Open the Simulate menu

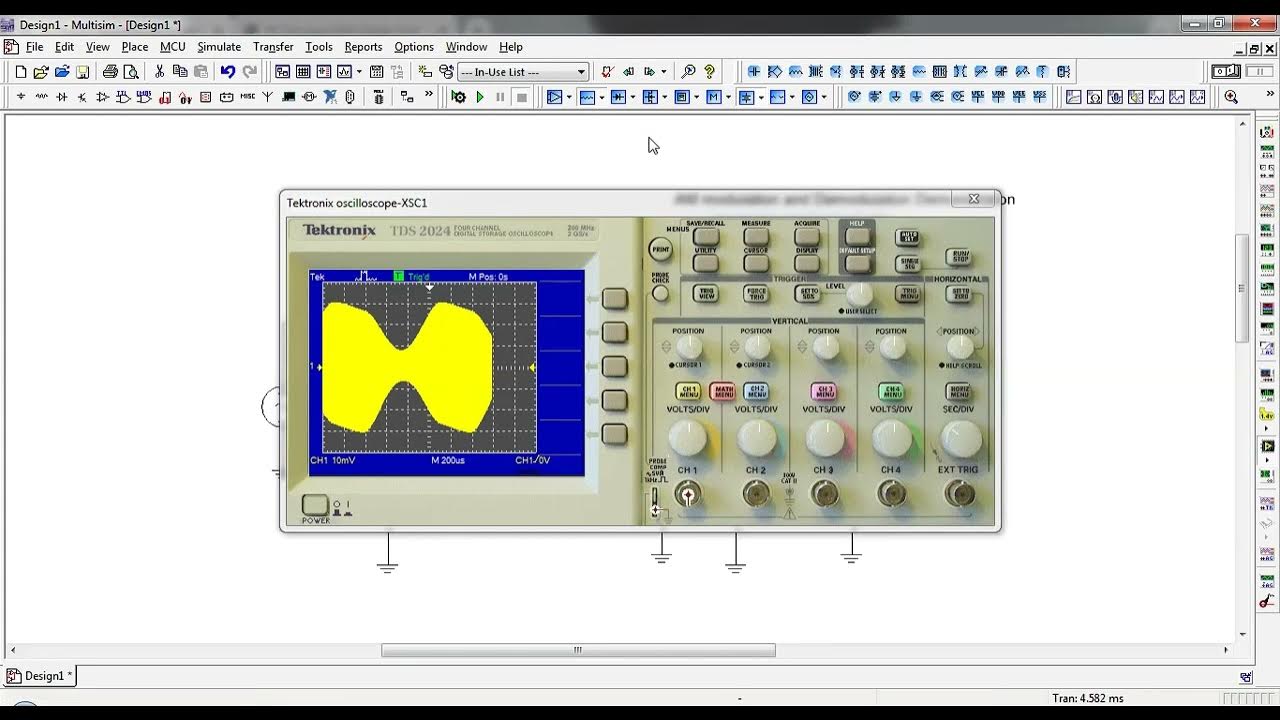point(219,47)
